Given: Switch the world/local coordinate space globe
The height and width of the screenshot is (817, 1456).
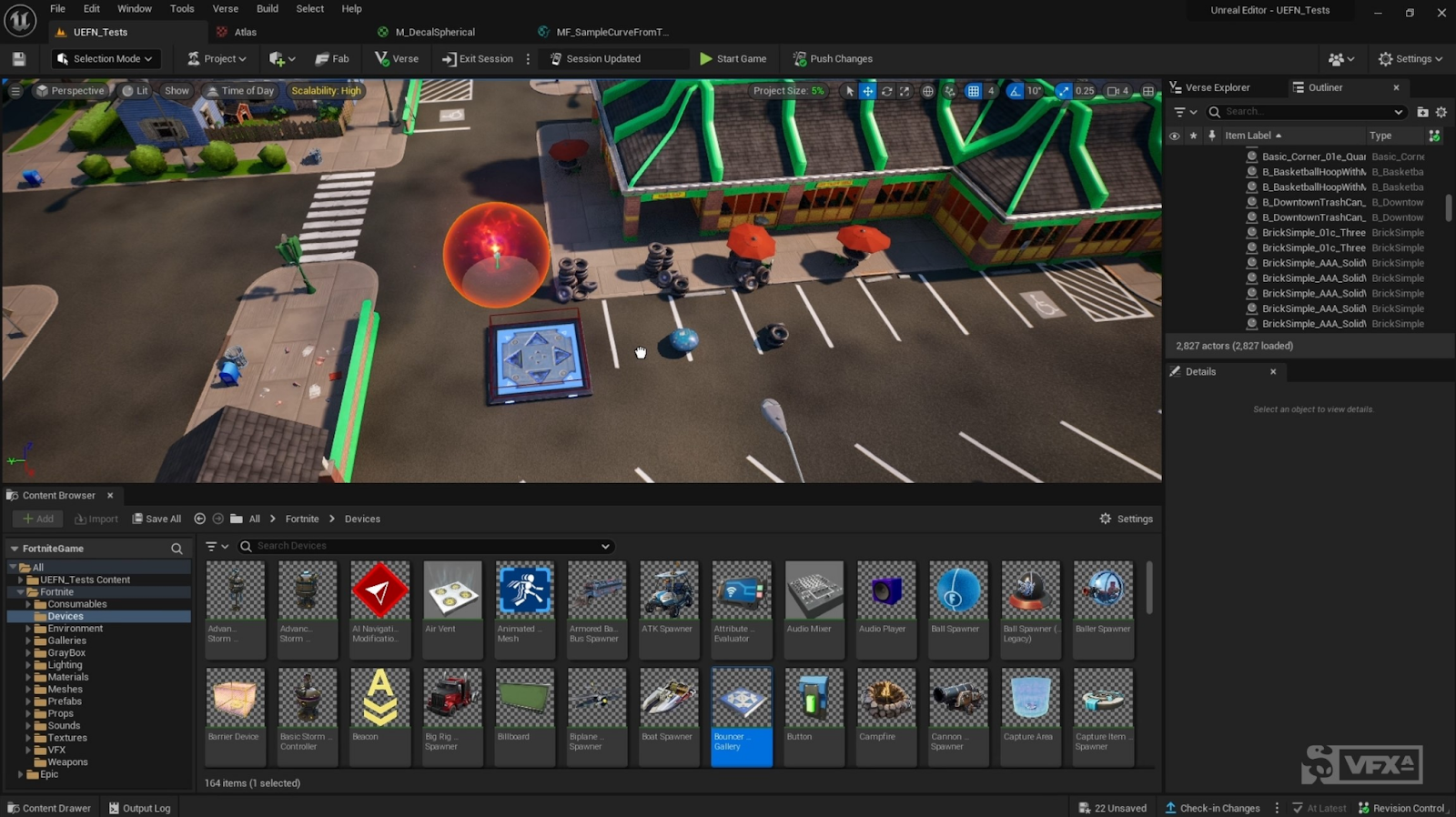Looking at the screenshot, I should point(928,91).
